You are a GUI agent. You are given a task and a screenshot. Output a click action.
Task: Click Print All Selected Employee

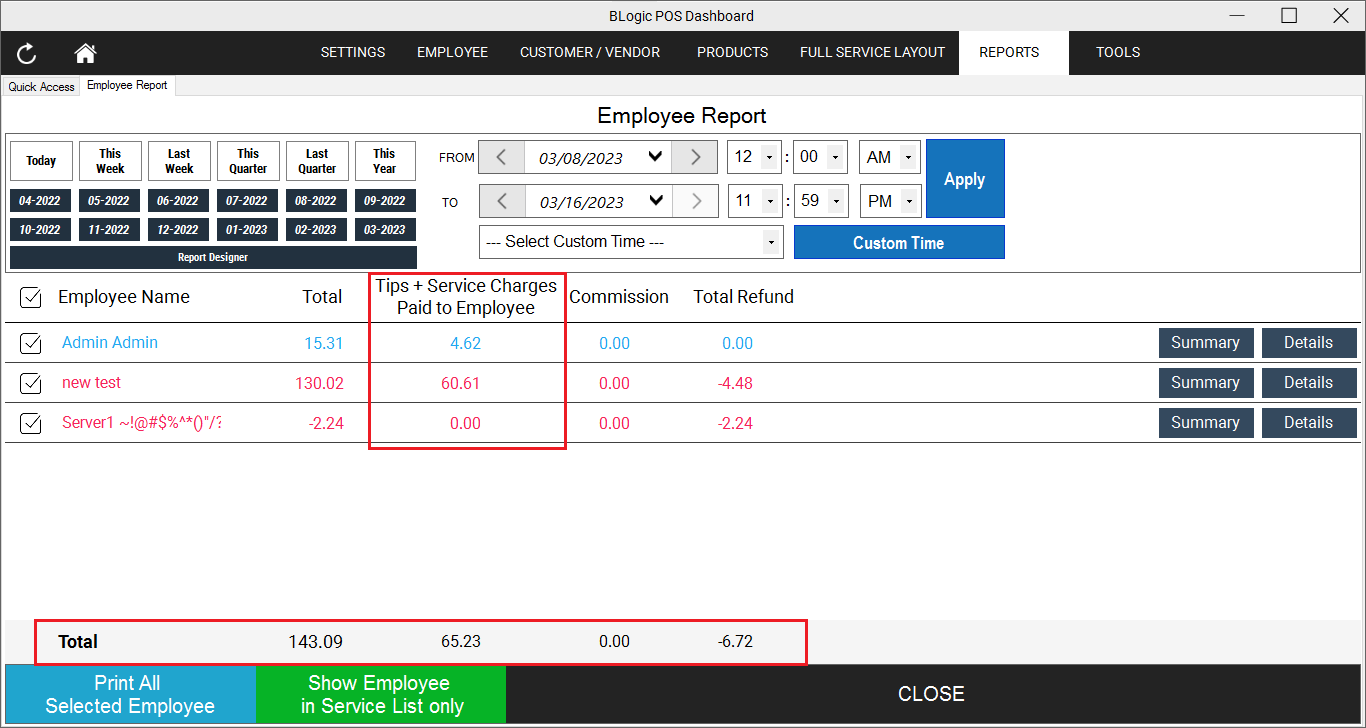130,695
